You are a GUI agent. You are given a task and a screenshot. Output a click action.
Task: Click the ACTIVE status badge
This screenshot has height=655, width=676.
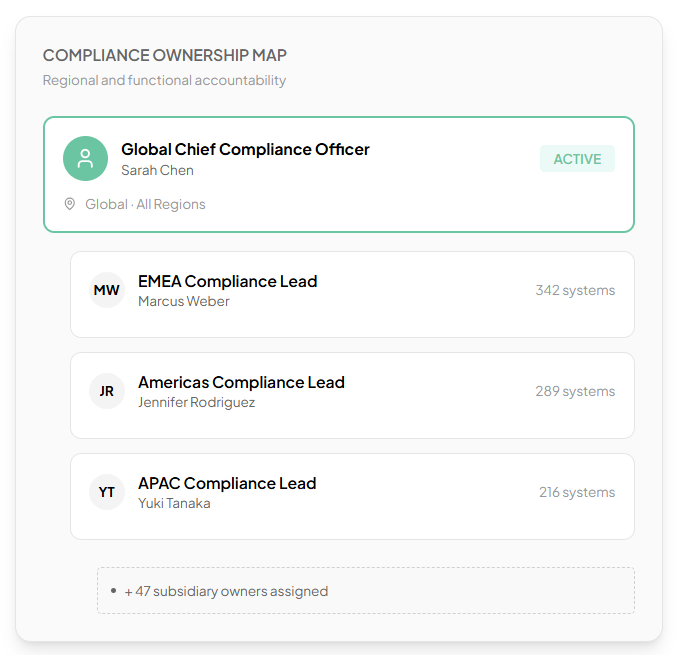click(x=577, y=159)
